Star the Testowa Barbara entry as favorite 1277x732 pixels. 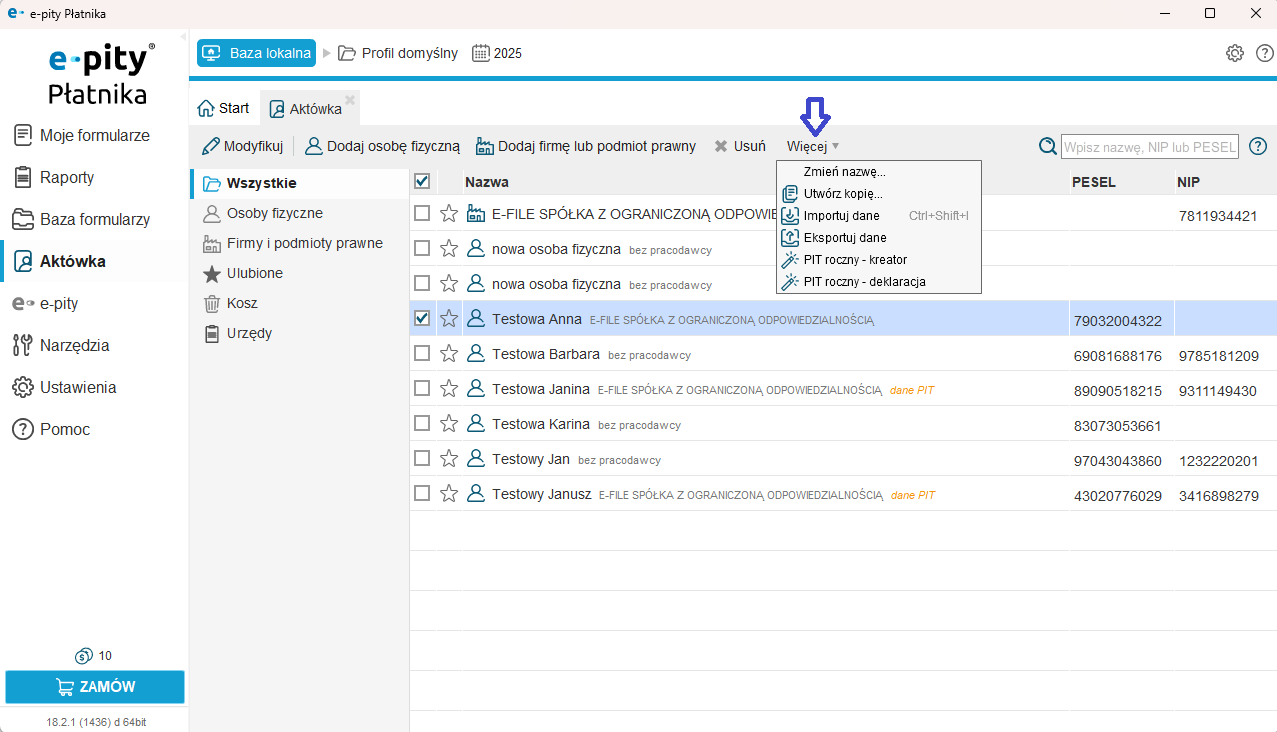[x=449, y=354]
